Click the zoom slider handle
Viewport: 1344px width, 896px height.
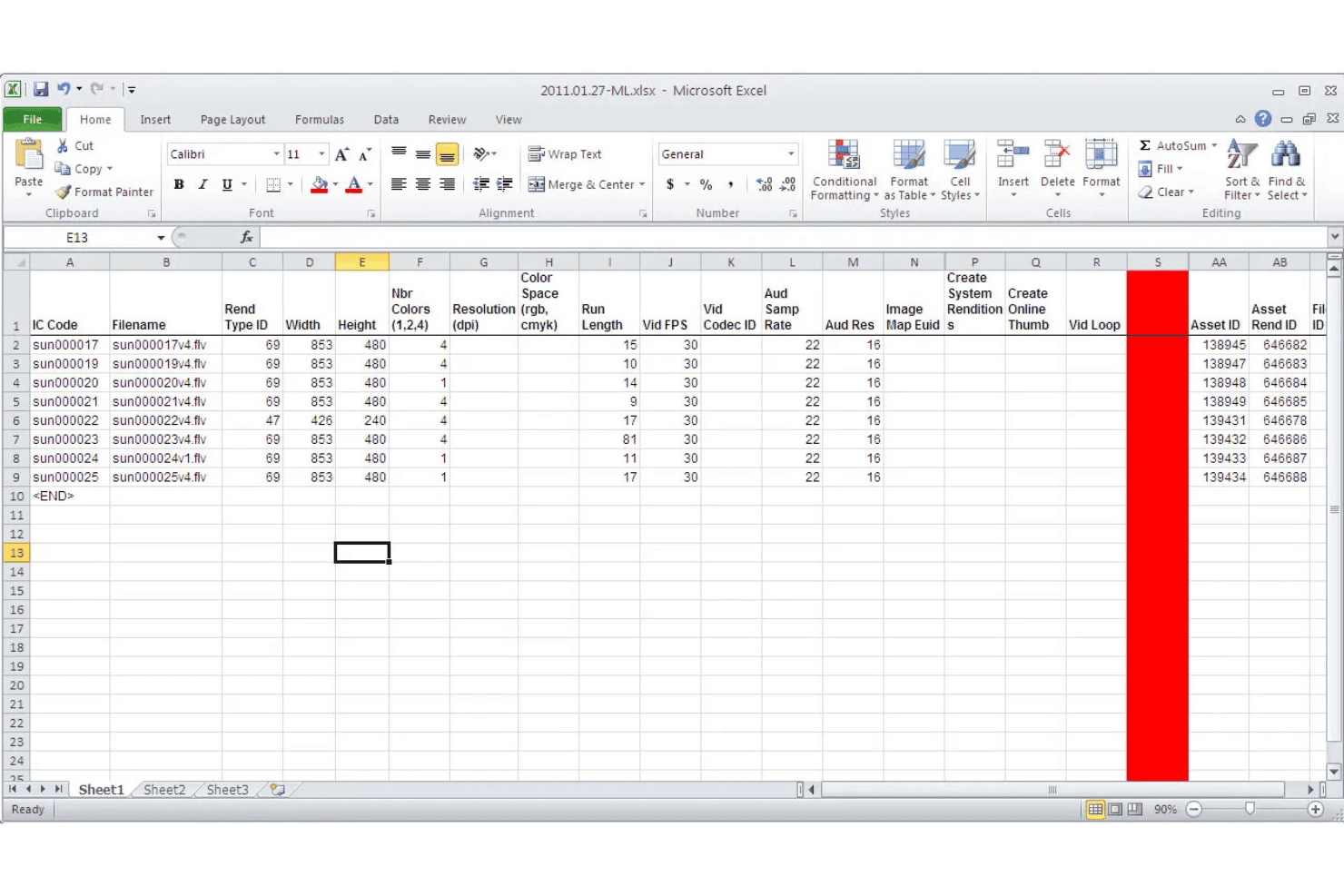pos(1250,809)
